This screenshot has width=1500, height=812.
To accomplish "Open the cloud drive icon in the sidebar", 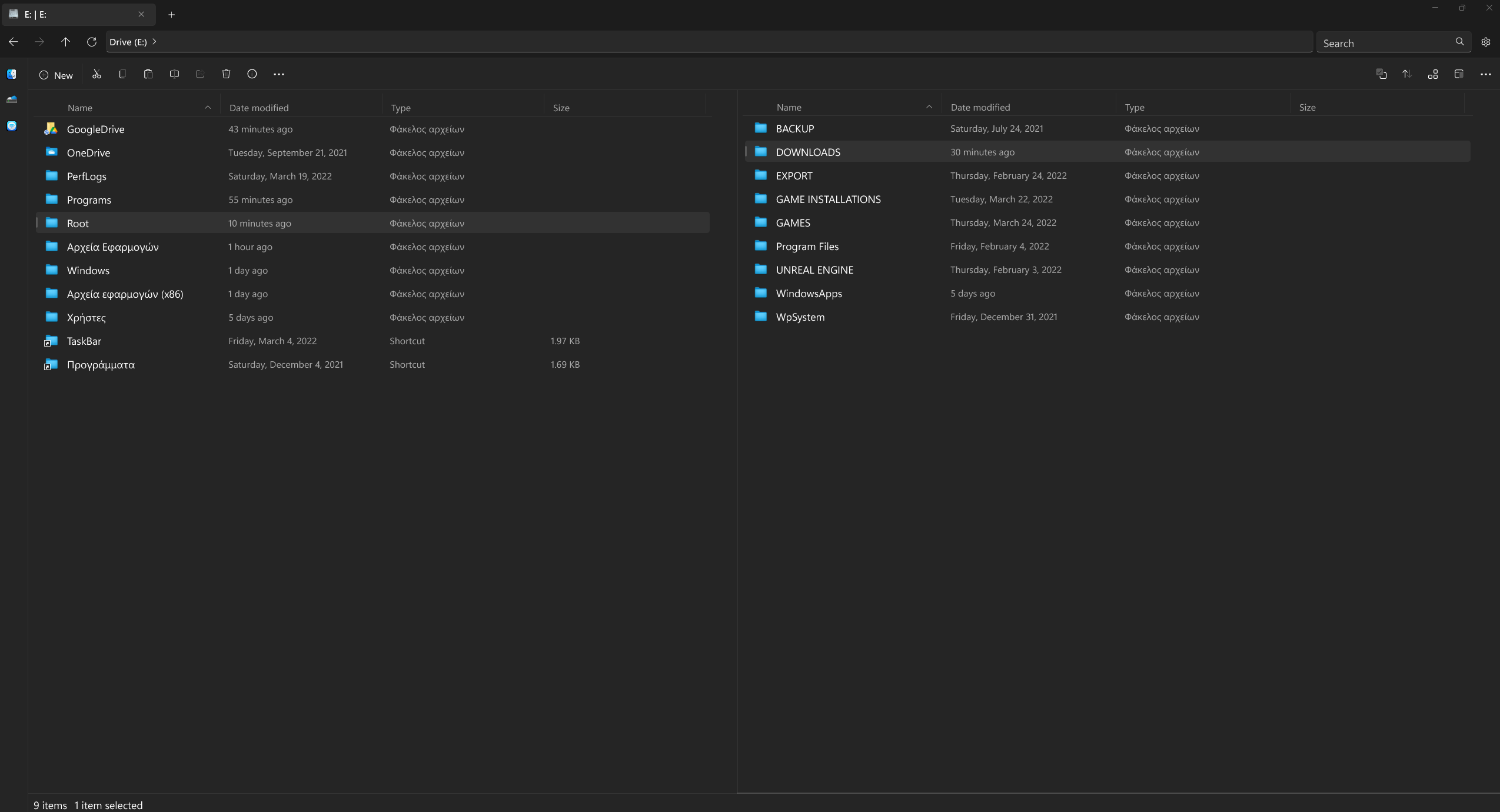I will [x=12, y=99].
